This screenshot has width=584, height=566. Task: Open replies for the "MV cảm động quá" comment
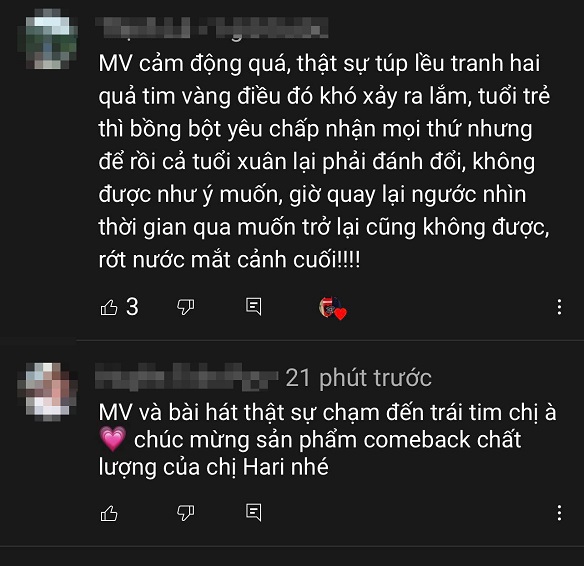[x=254, y=307]
